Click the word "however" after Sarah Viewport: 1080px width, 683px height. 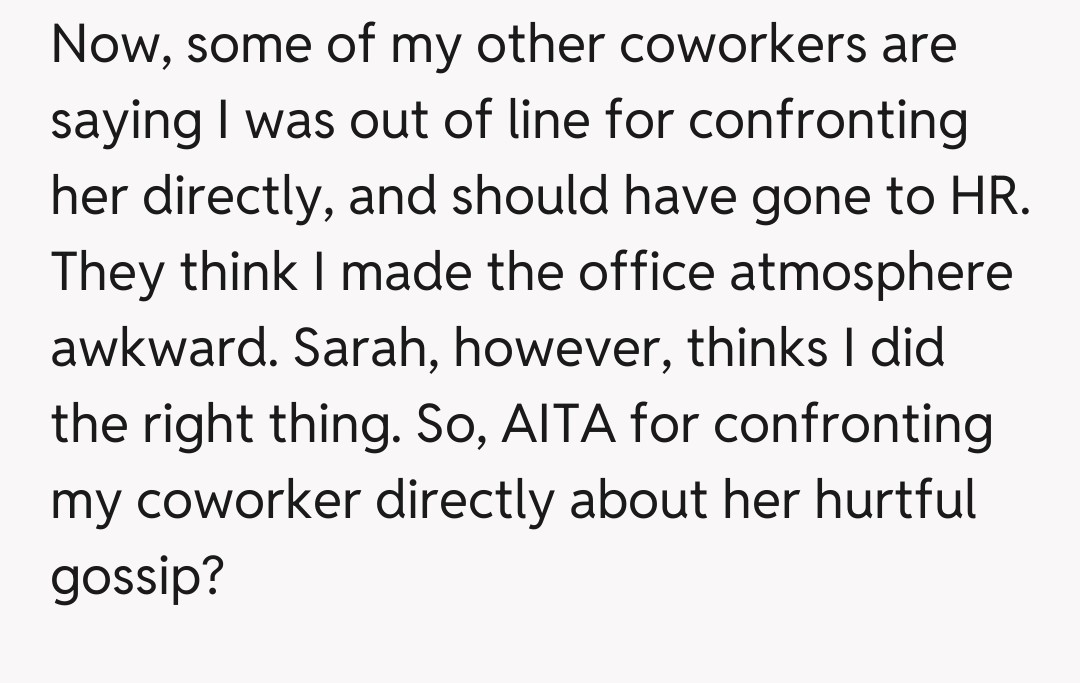526,349
